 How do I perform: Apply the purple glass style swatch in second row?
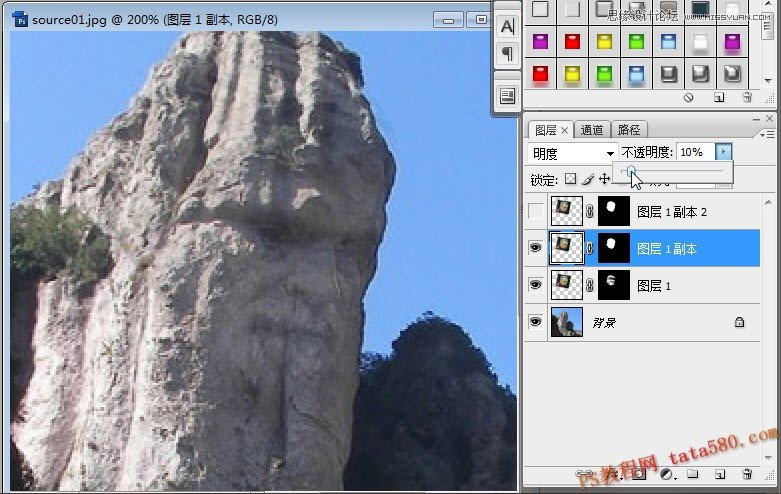click(x=540, y=41)
